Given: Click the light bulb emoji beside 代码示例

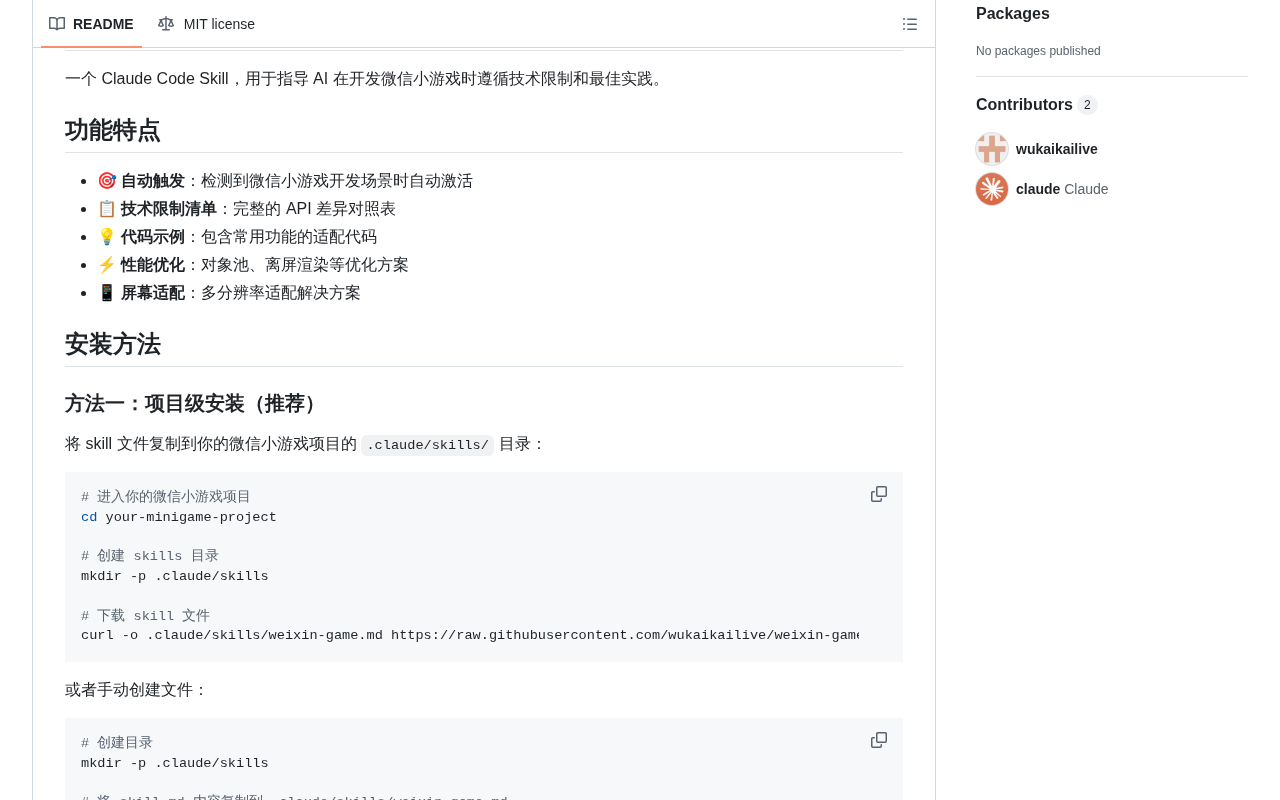Looking at the screenshot, I should coord(107,237).
